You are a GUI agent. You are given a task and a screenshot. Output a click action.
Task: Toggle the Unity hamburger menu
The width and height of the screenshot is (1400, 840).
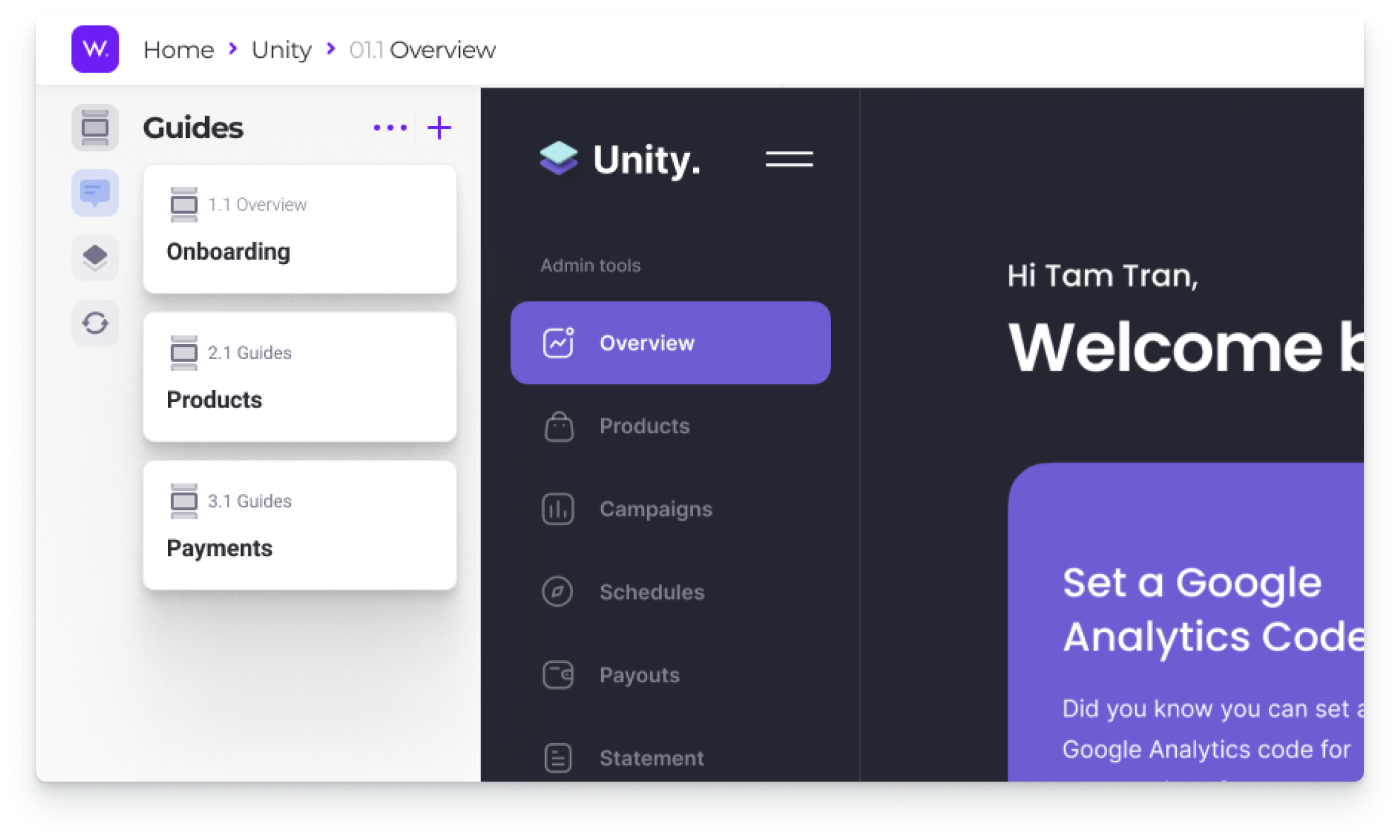click(x=789, y=159)
